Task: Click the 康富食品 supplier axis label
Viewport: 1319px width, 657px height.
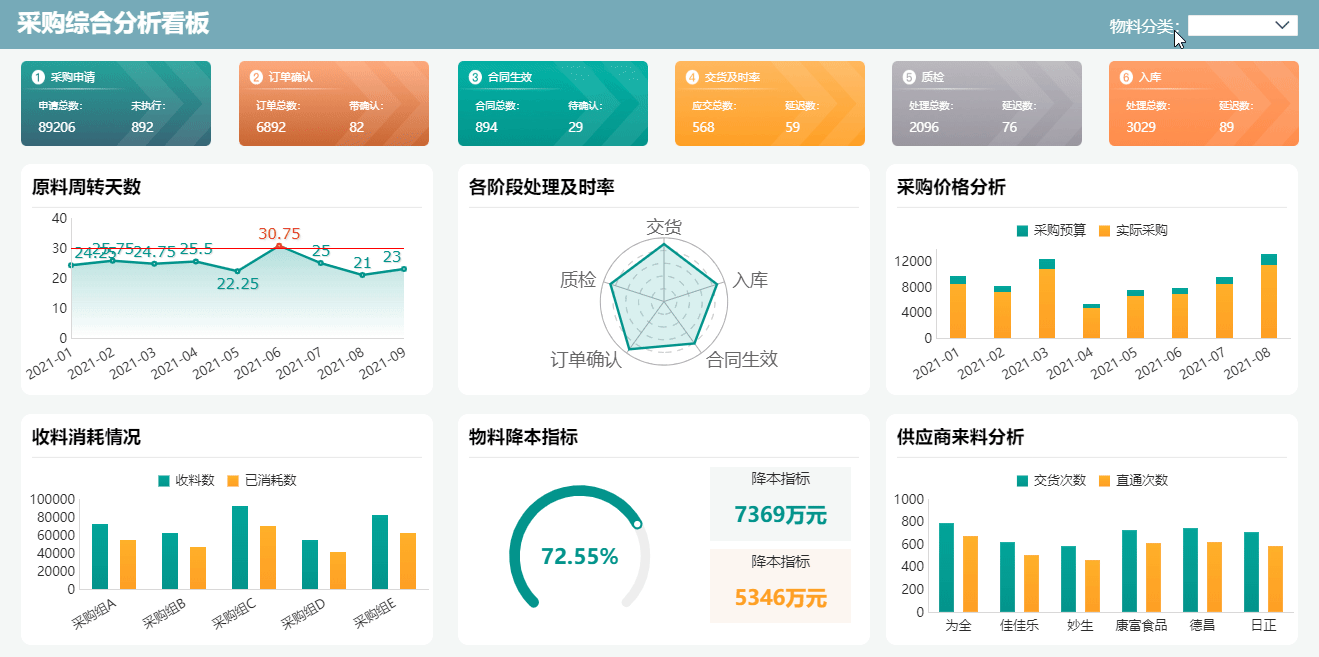Action: (x=1141, y=626)
